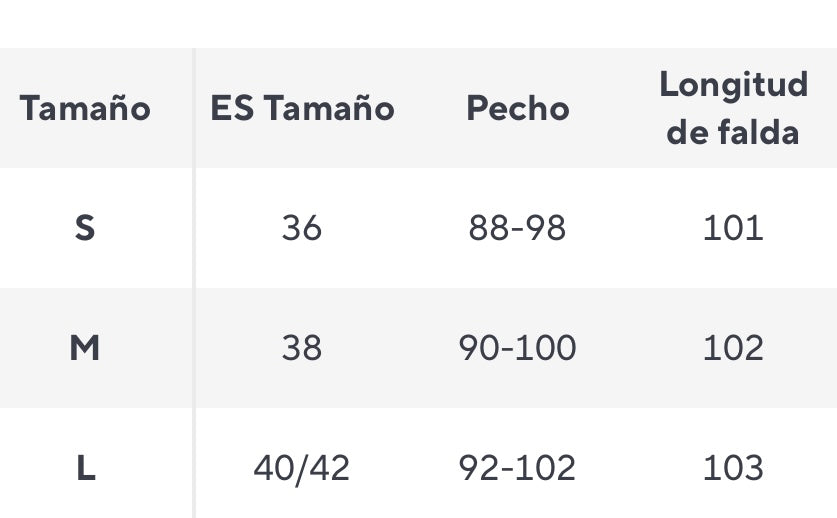Click skirt length value 101

click(733, 228)
